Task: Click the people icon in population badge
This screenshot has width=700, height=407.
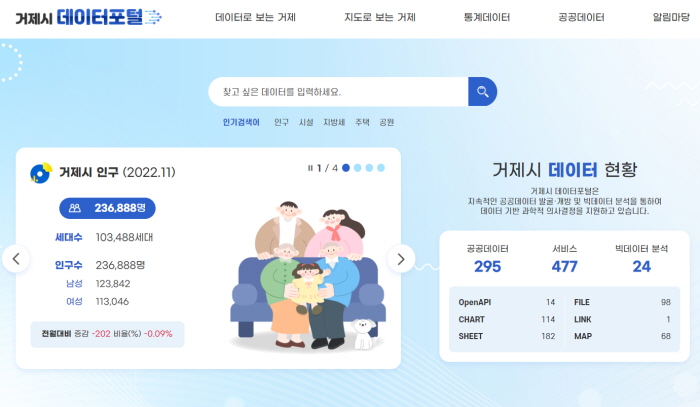Action: (75, 208)
